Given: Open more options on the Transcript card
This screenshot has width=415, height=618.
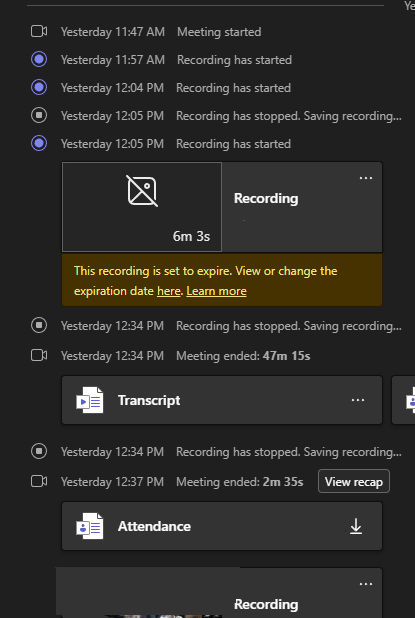Looking at the screenshot, I should coord(358,400).
